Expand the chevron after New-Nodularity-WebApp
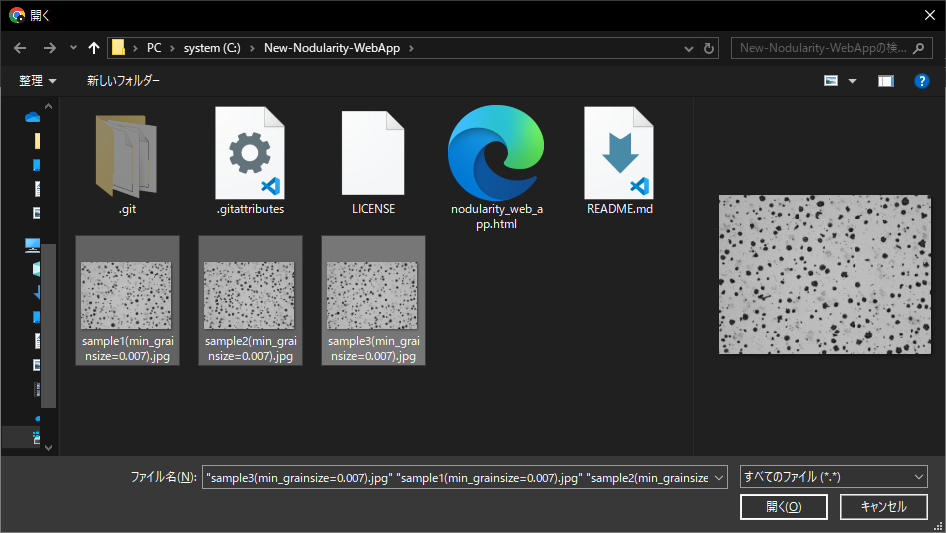Viewport: 946px width, 533px height. click(x=411, y=48)
